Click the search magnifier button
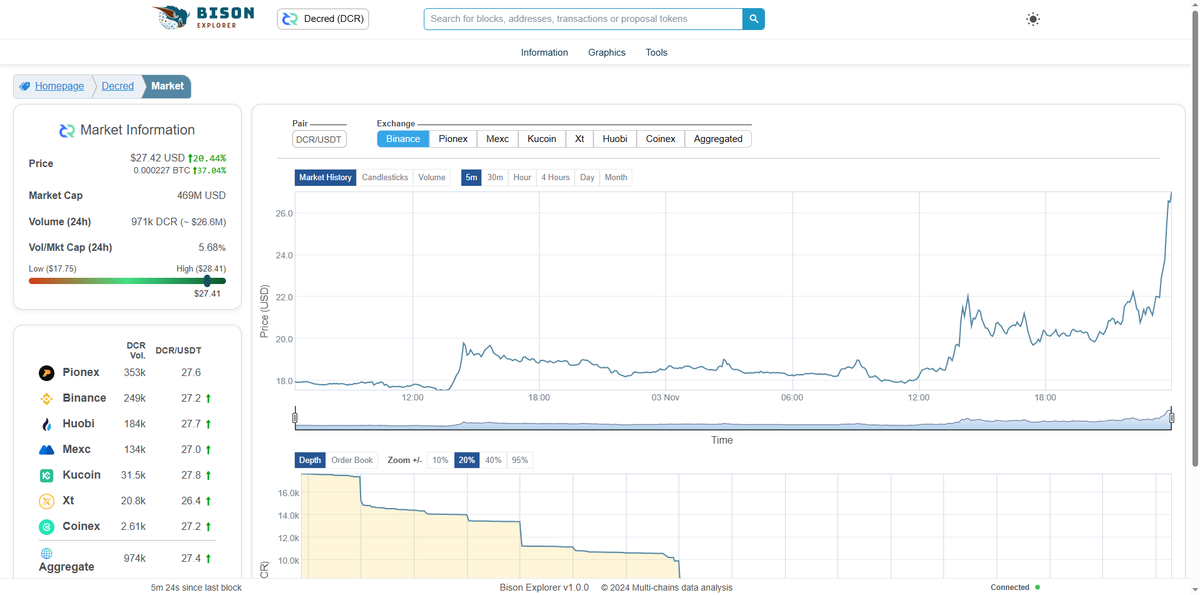Screen dimensions: 1200x595 pyautogui.click(x=754, y=19)
